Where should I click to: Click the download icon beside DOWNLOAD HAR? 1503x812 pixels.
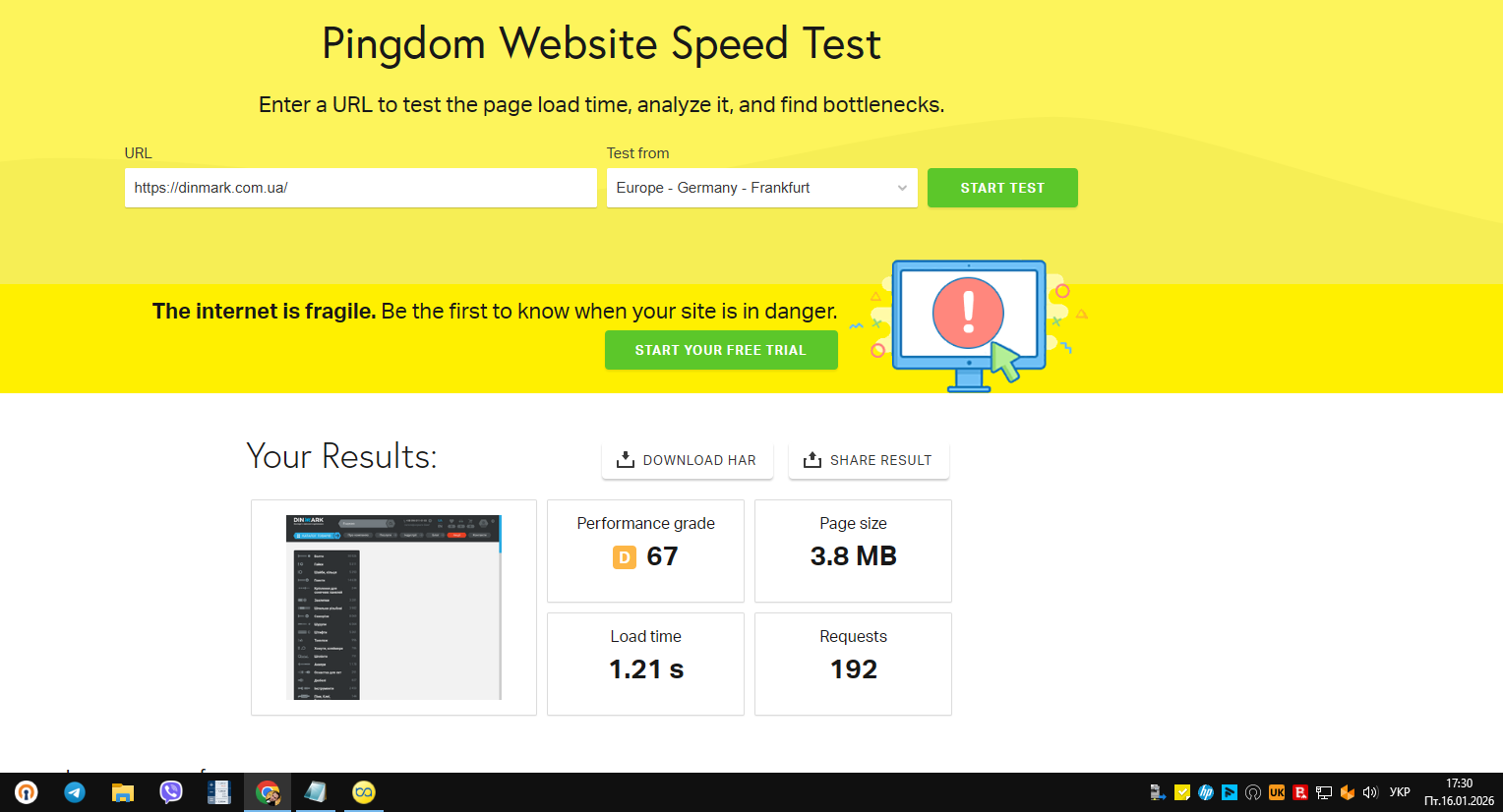coord(625,460)
